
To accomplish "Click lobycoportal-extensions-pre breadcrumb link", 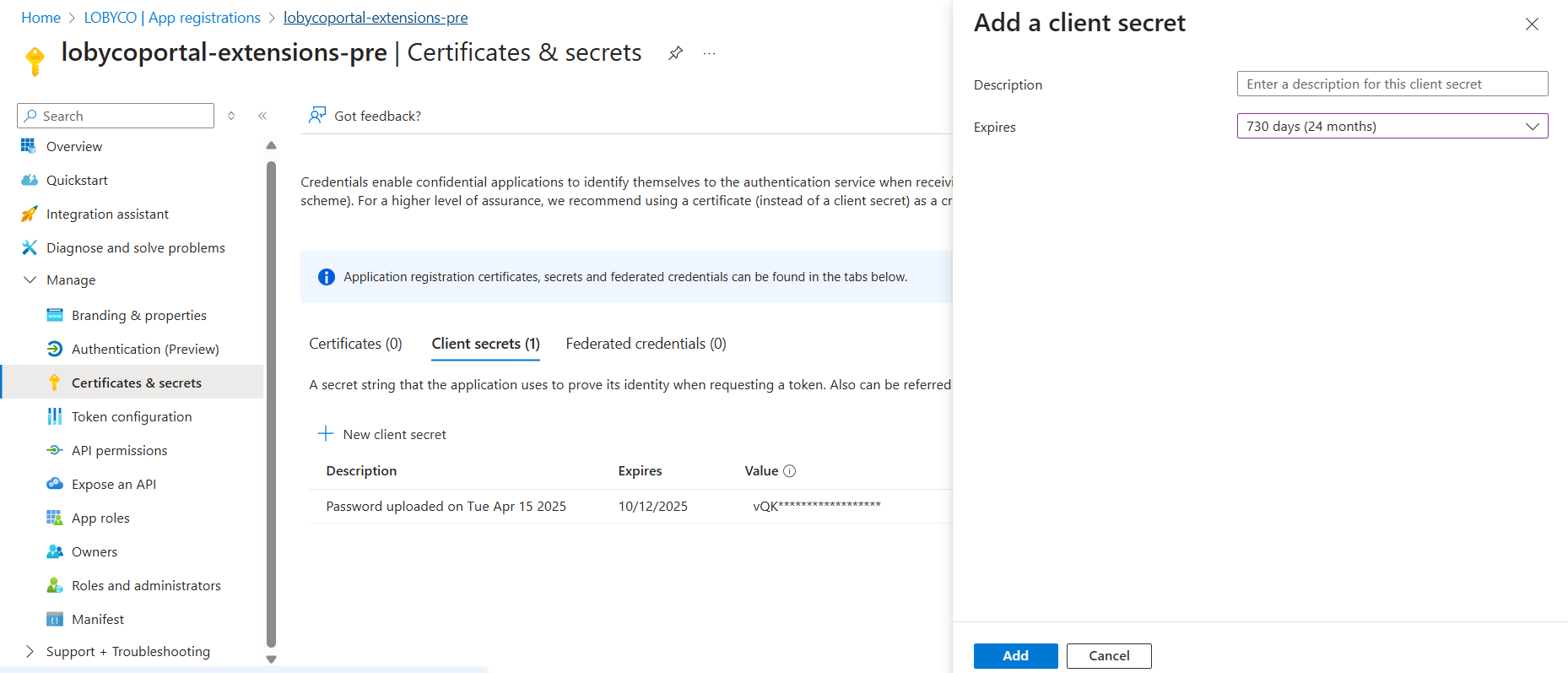I will [x=376, y=18].
